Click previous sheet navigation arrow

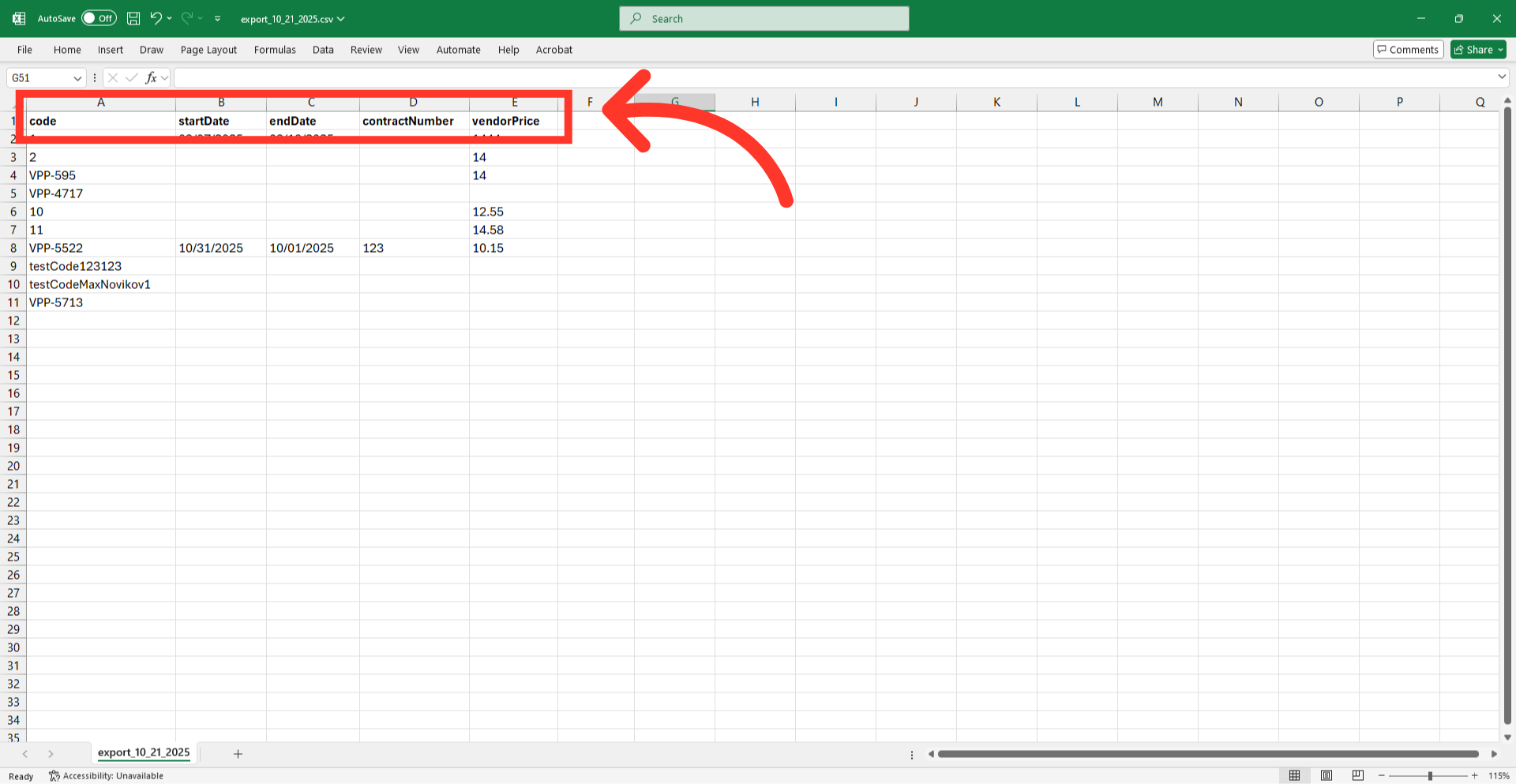tap(25, 754)
